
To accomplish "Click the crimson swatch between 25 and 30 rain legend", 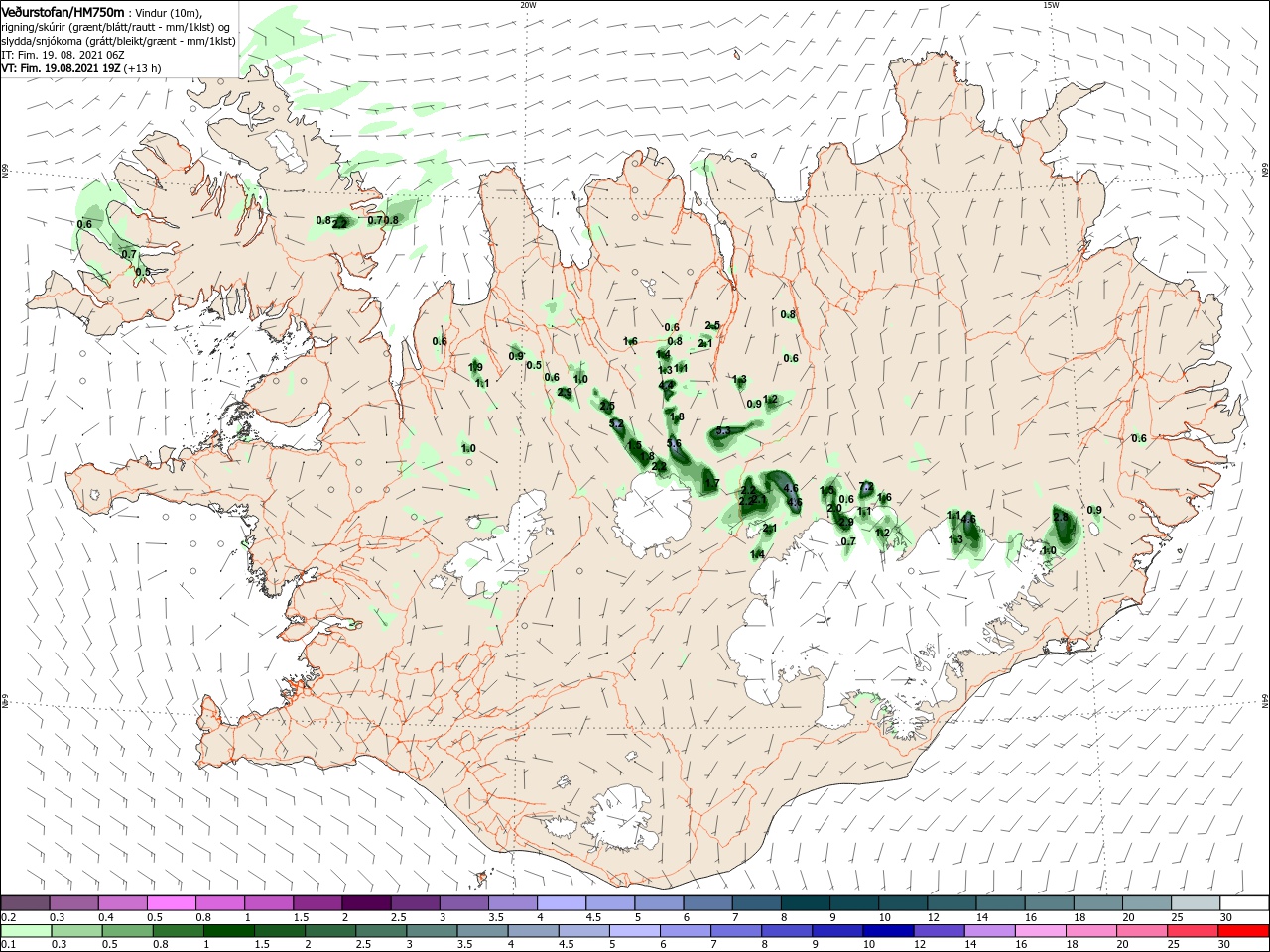I will coord(1194,931).
